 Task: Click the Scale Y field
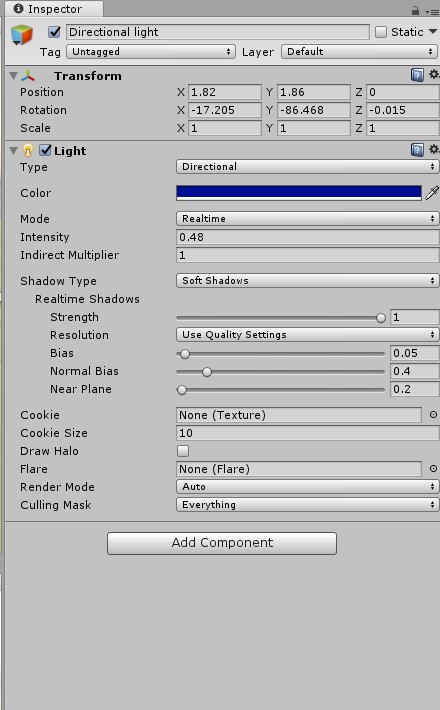pyautogui.click(x=314, y=128)
